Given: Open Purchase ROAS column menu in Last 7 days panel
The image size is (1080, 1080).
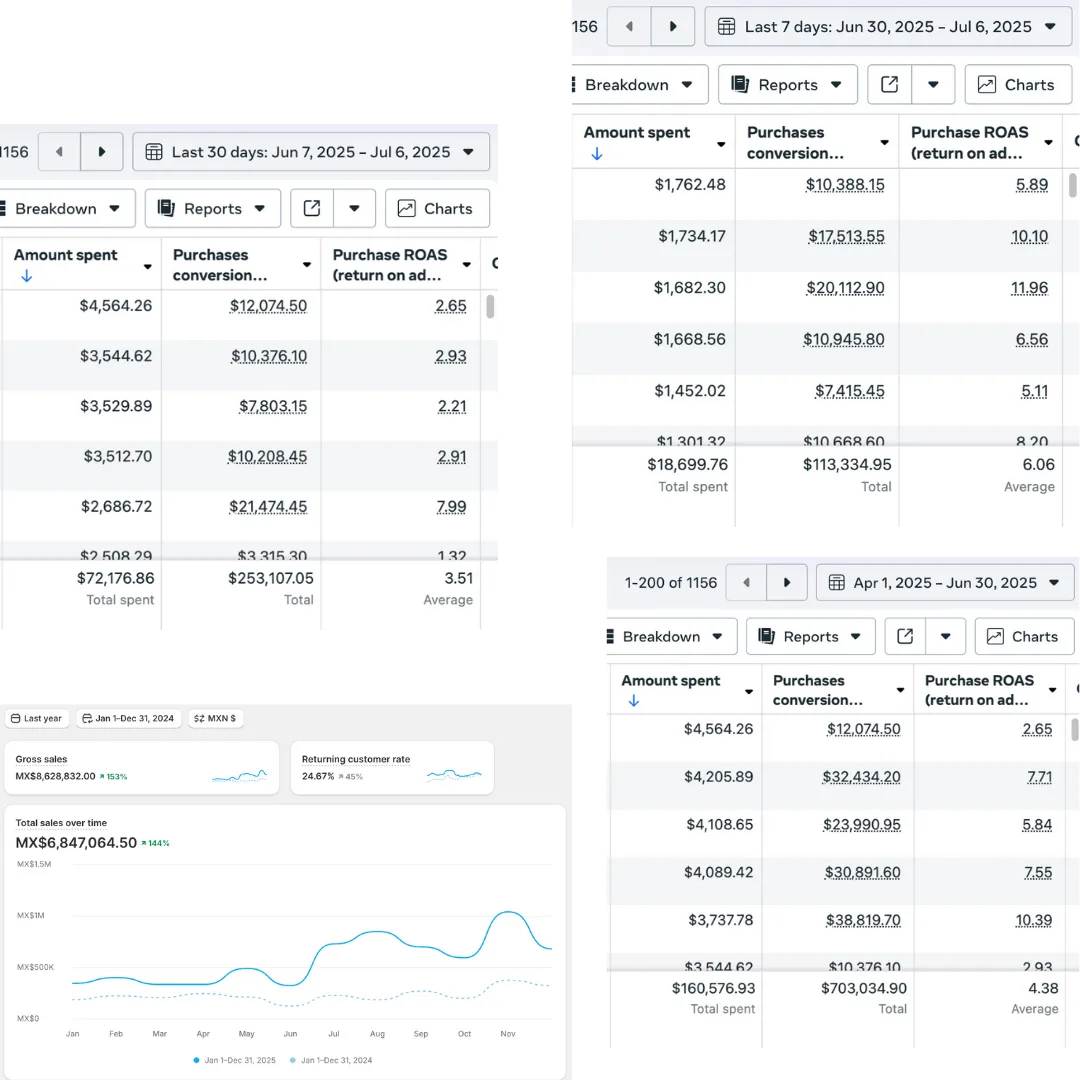Looking at the screenshot, I should click(x=1048, y=143).
